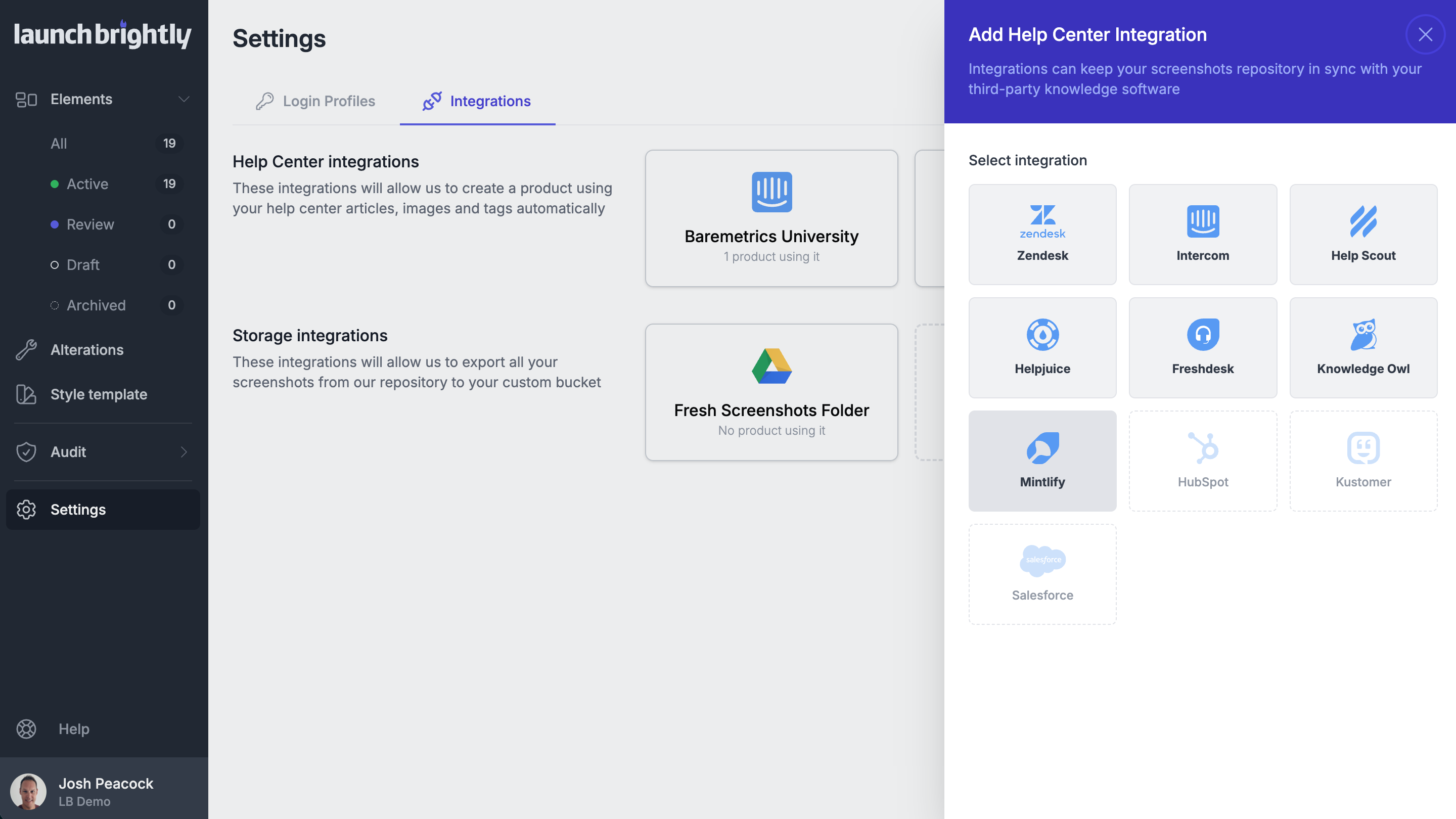
Task: Filter elements by Draft status
Action: pos(83,265)
